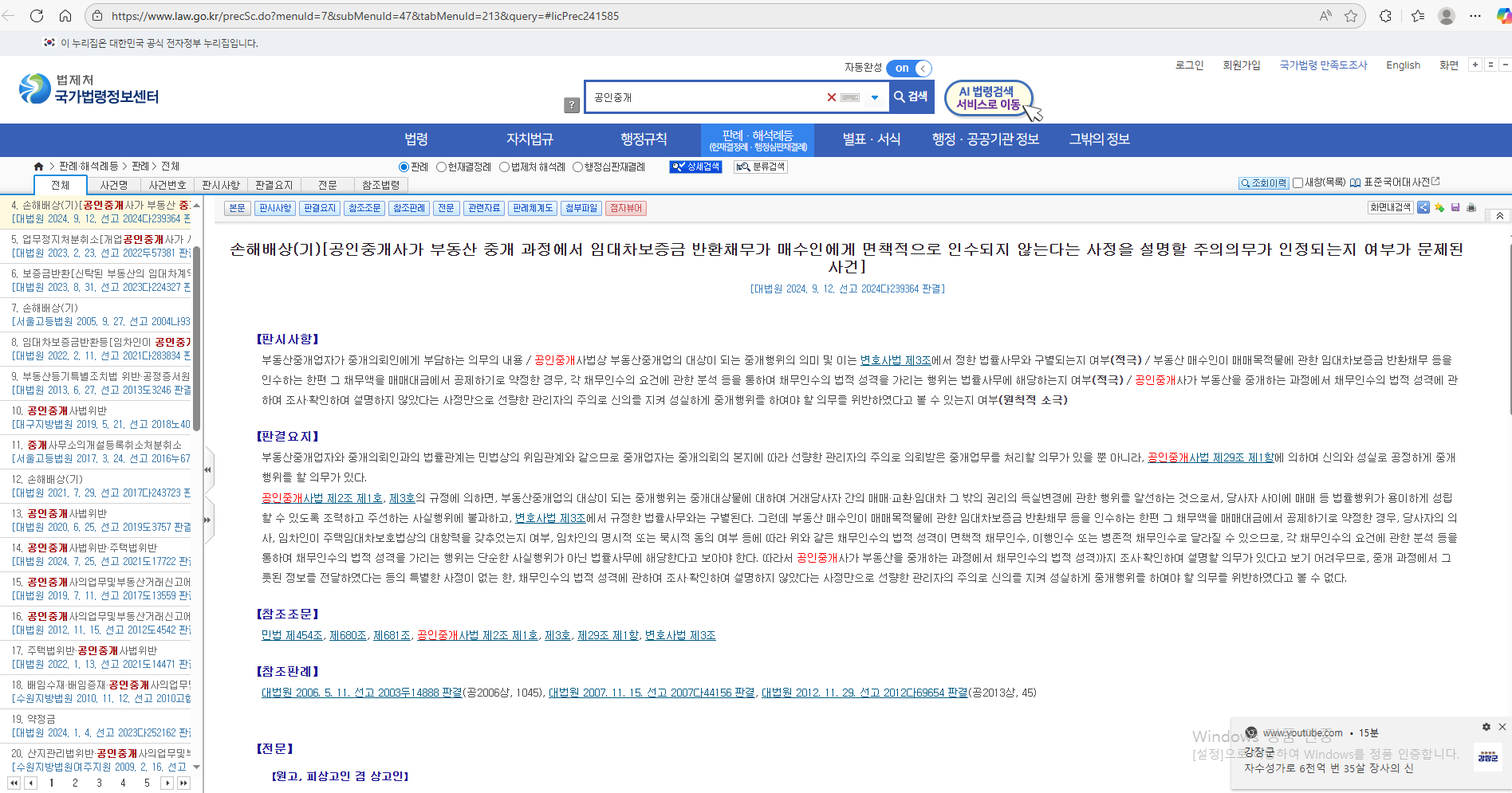Increase page zoom with the + control

[1475, 65]
